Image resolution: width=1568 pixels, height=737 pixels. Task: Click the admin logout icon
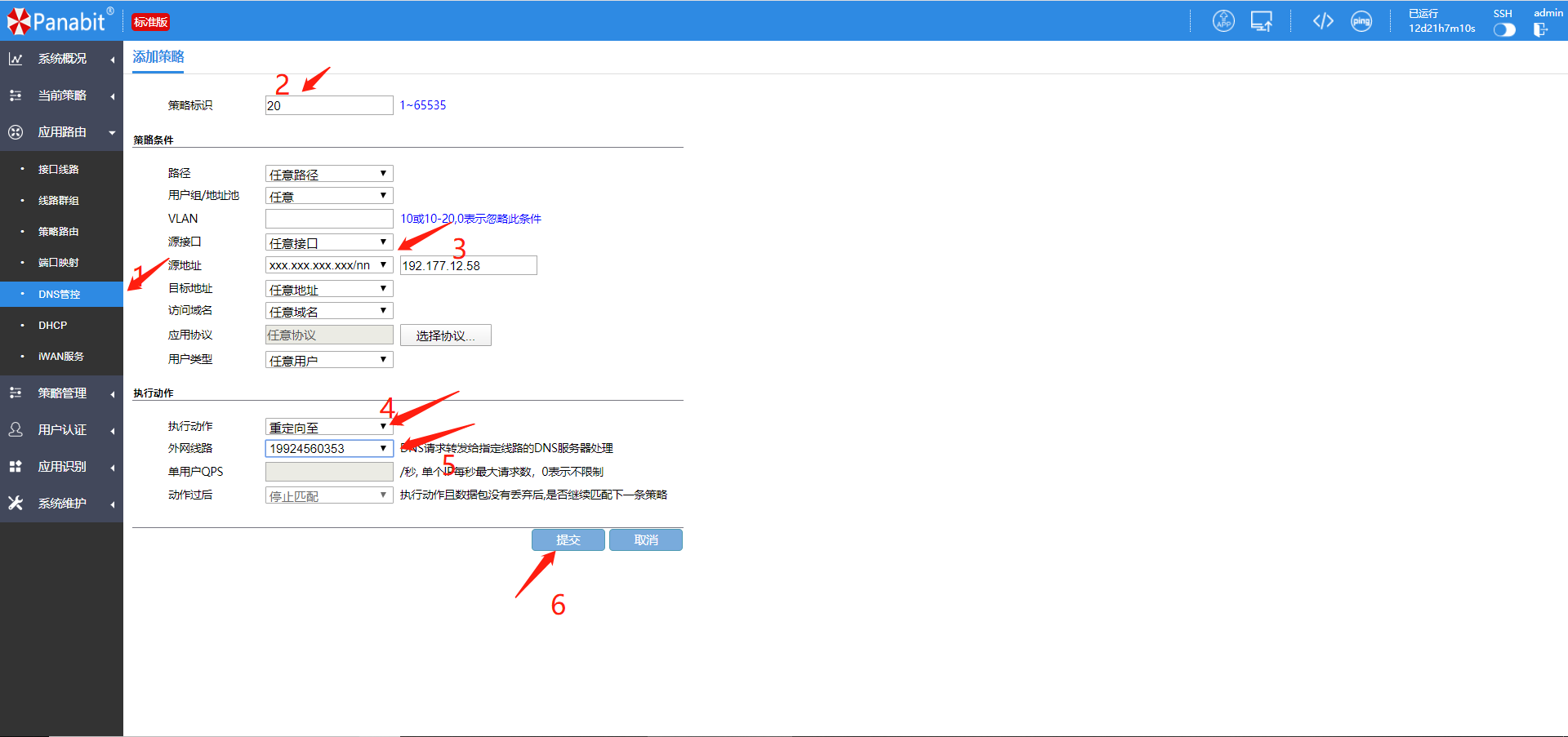click(1540, 30)
